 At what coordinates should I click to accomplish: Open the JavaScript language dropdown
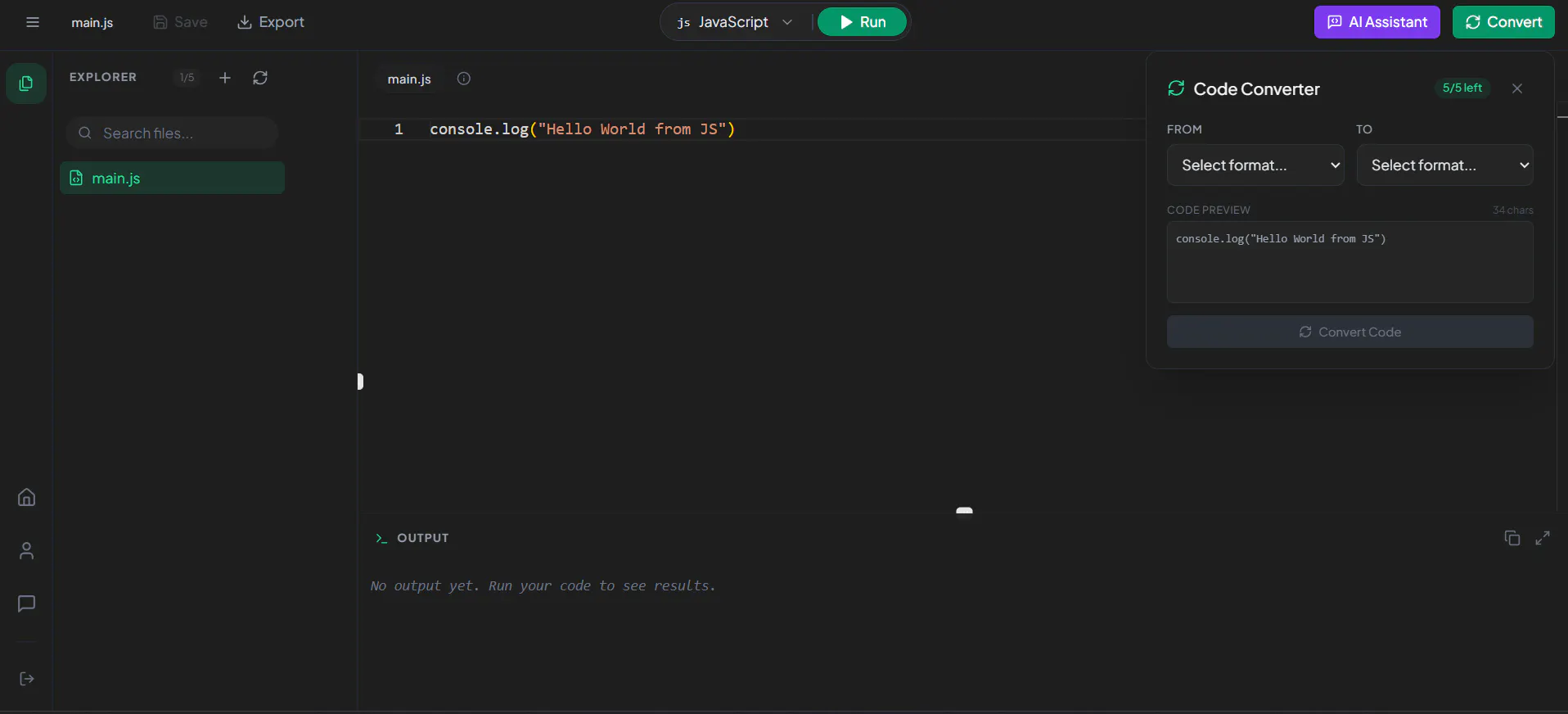tap(735, 22)
